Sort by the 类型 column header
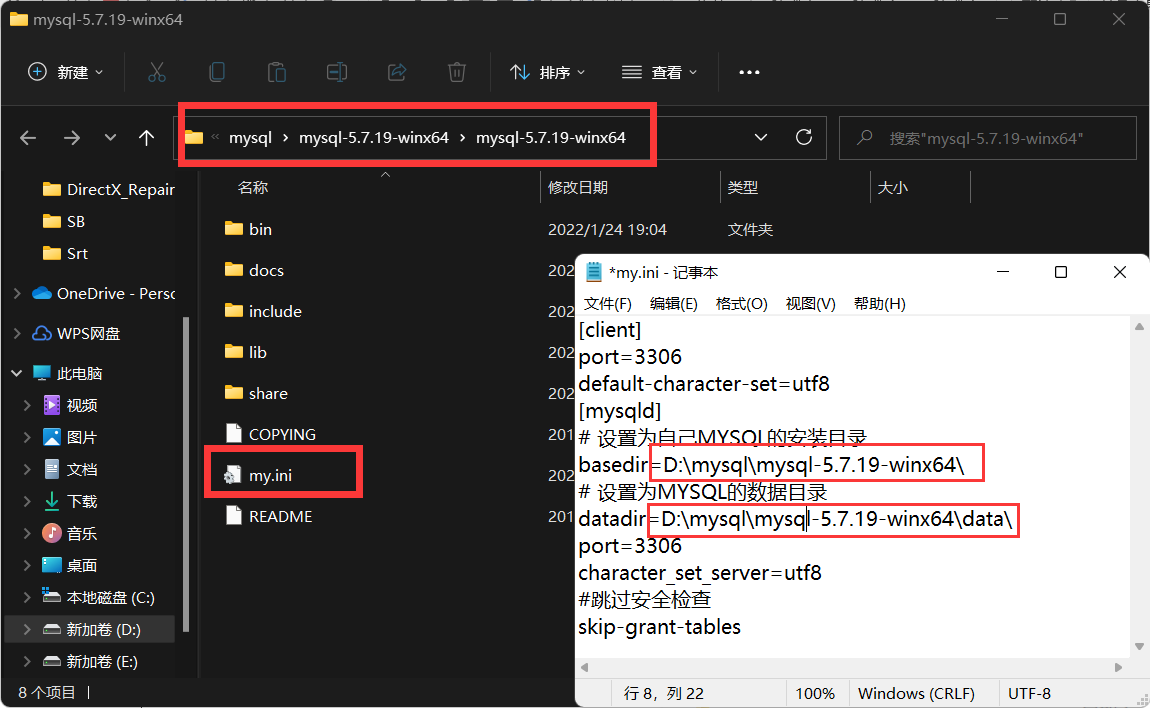This screenshot has height=708, width=1150. point(742,188)
